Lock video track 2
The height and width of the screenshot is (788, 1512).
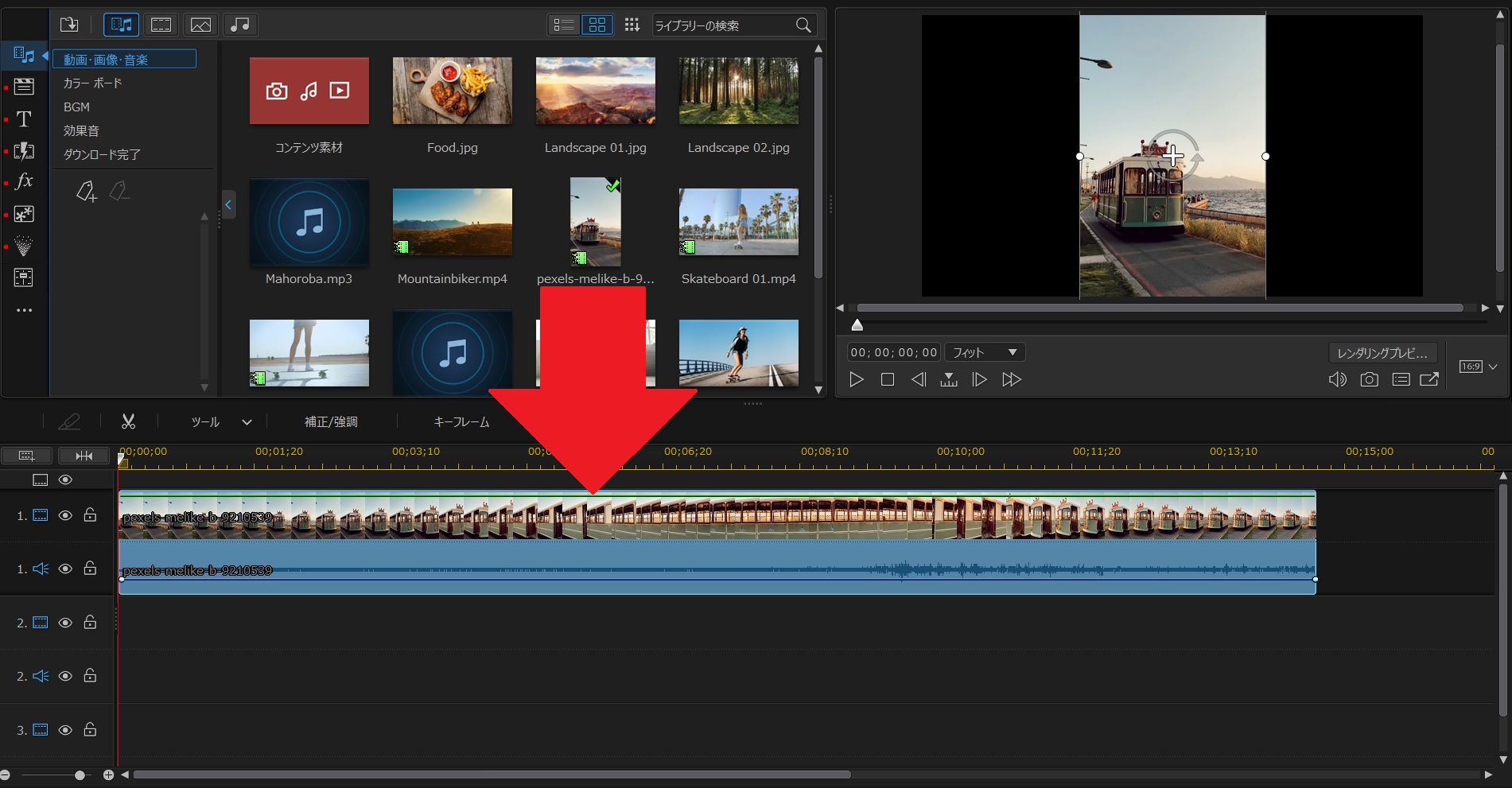pos(90,622)
